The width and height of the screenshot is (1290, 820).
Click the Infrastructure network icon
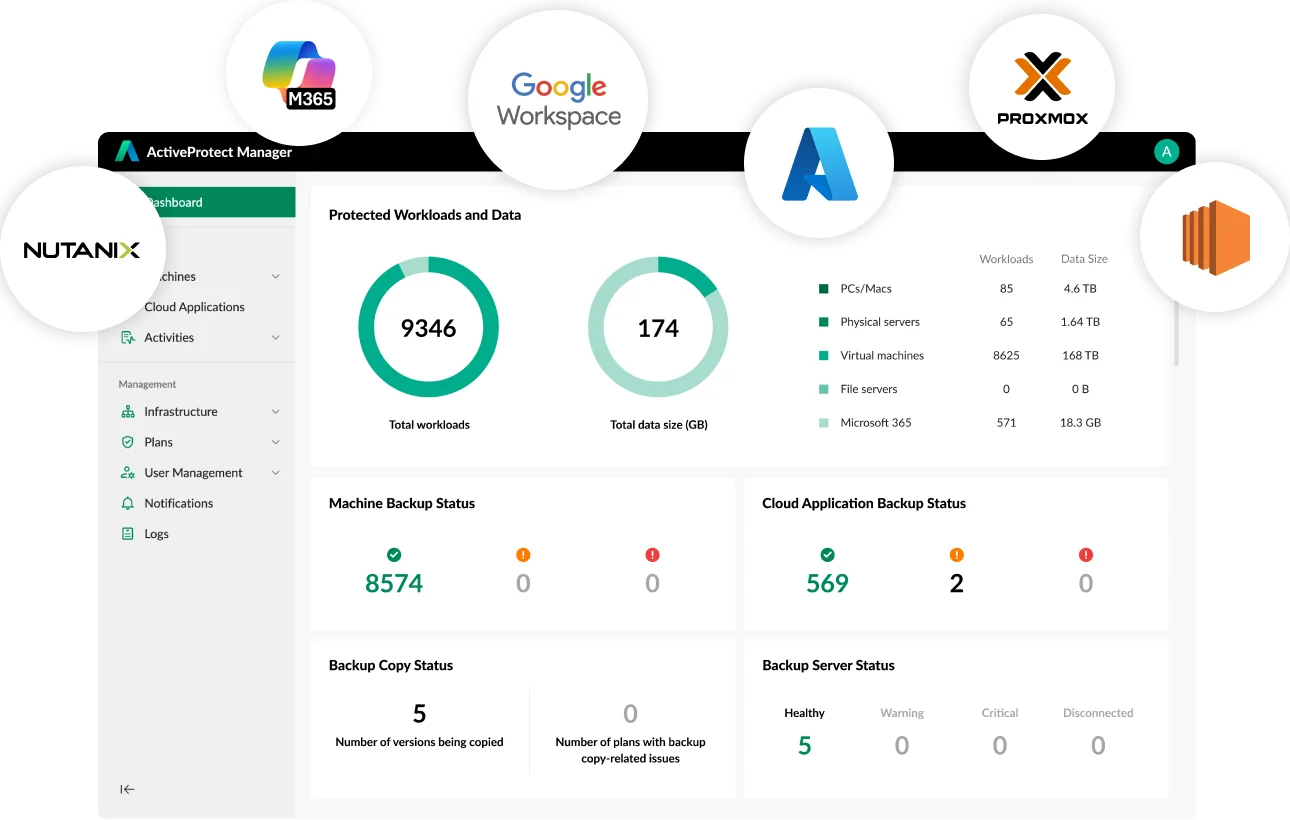pyautogui.click(x=127, y=412)
